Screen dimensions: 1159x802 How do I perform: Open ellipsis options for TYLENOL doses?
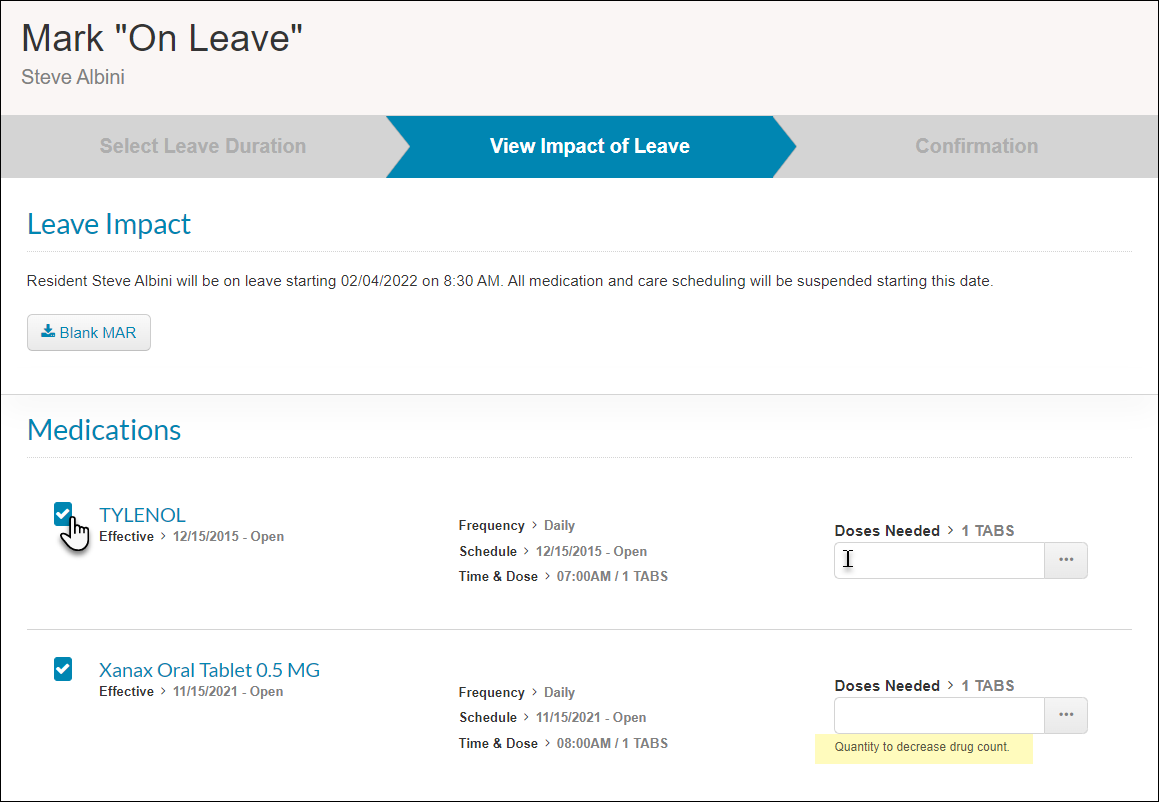pyautogui.click(x=1066, y=560)
